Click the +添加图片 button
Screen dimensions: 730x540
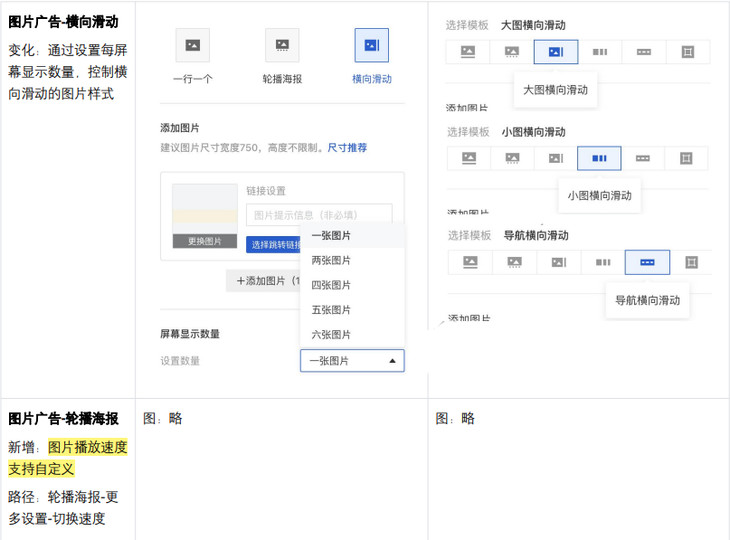click(265, 281)
